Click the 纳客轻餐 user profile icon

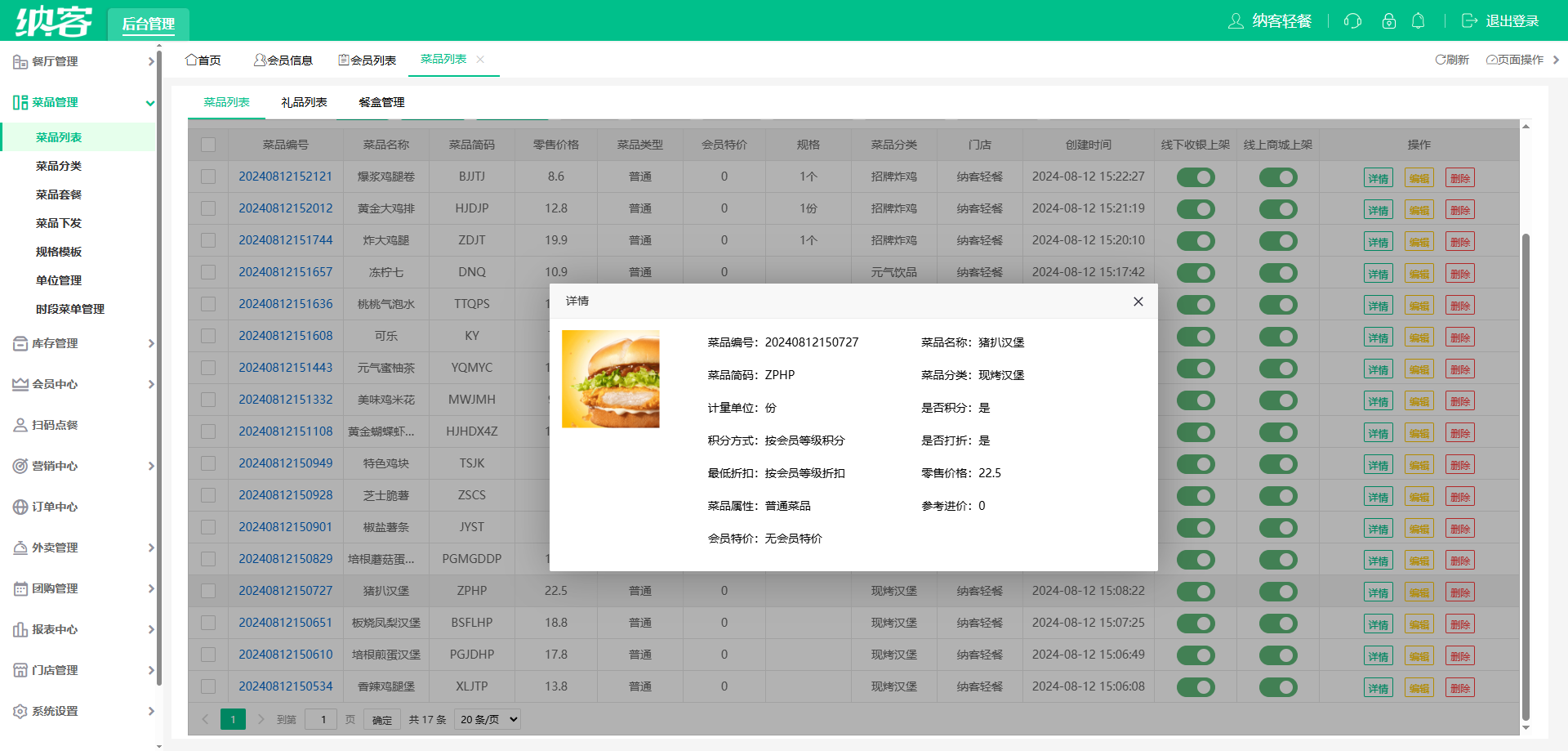[x=1236, y=21]
